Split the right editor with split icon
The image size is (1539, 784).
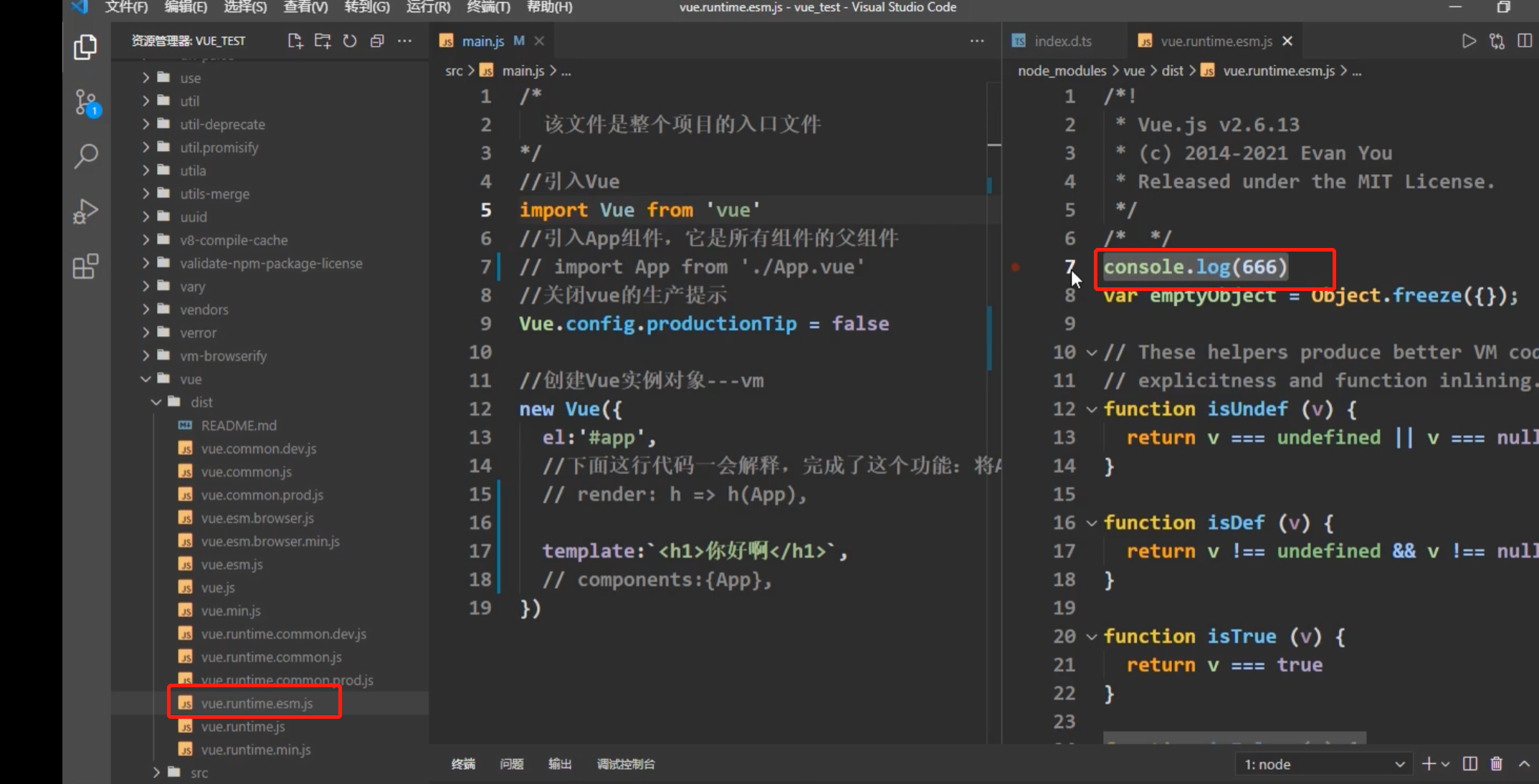[1525, 42]
